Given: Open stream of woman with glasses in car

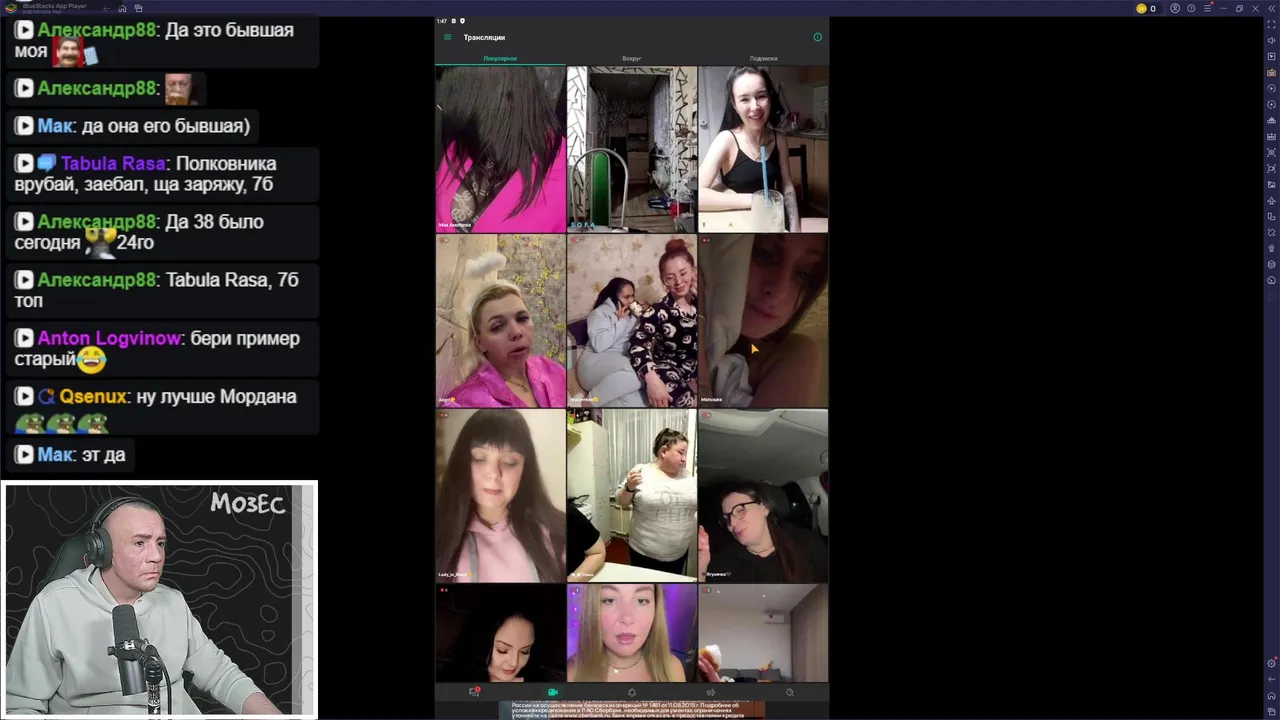Looking at the screenshot, I should tap(763, 495).
